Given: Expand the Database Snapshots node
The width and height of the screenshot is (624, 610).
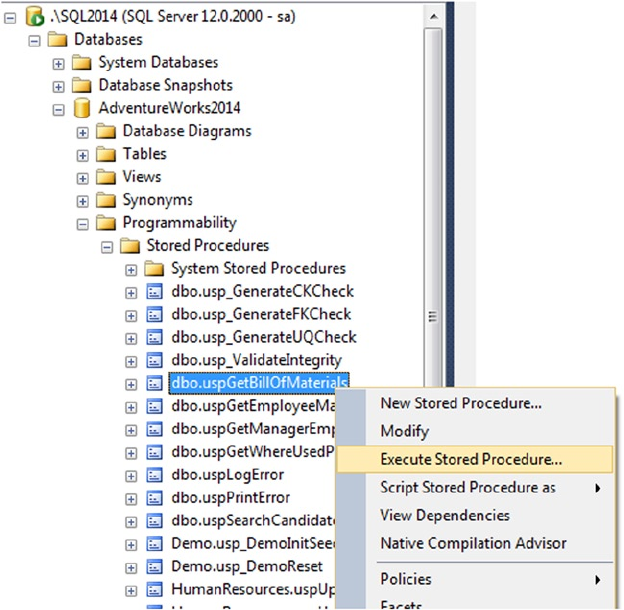Looking at the screenshot, I should (58, 87).
